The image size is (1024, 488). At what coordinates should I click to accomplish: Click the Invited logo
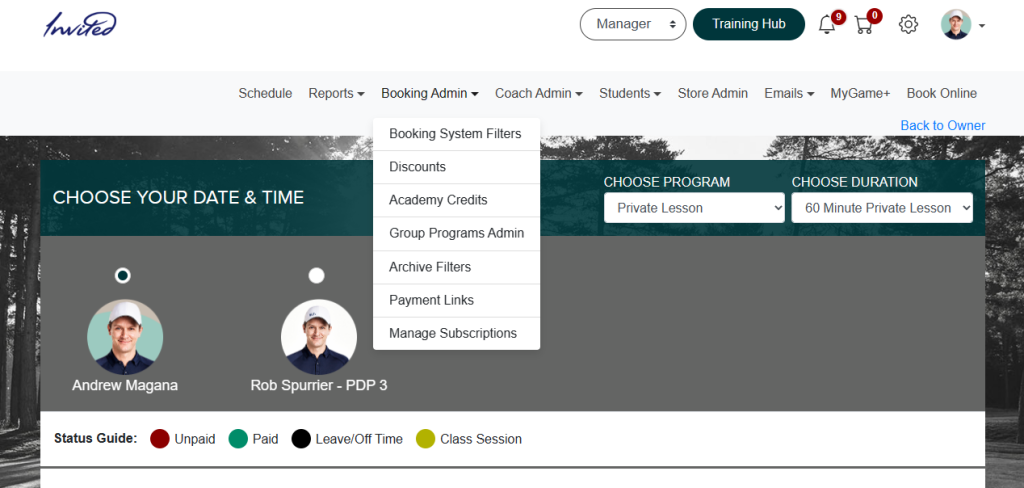pos(80,25)
